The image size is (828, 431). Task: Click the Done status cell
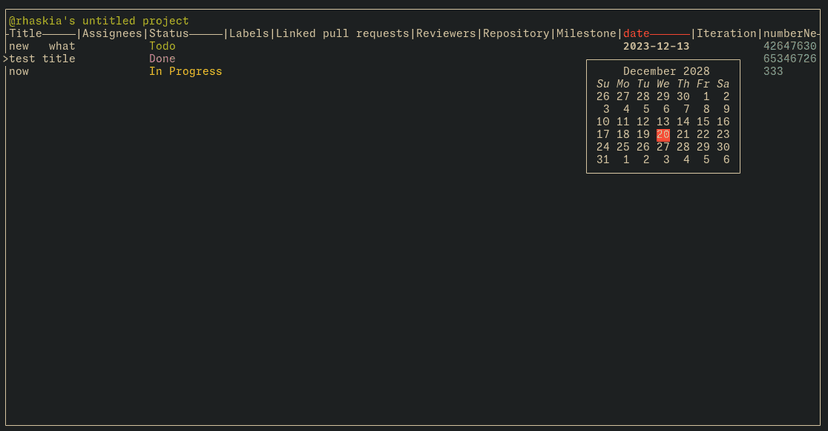[162, 59]
